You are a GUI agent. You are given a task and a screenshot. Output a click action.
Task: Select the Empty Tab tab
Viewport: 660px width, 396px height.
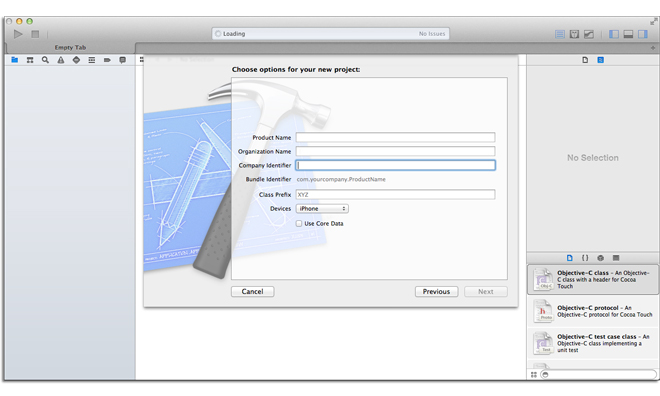click(x=70, y=48)
